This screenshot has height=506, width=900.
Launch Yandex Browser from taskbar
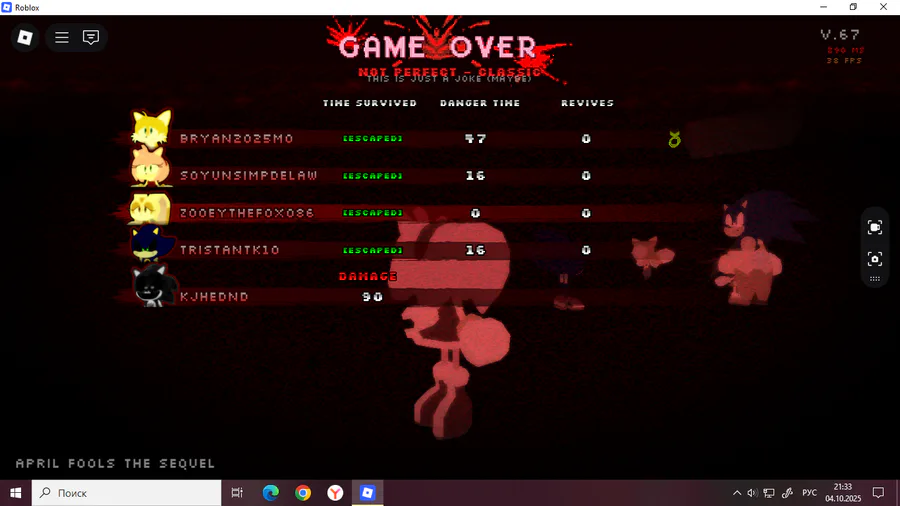point(335,493)
